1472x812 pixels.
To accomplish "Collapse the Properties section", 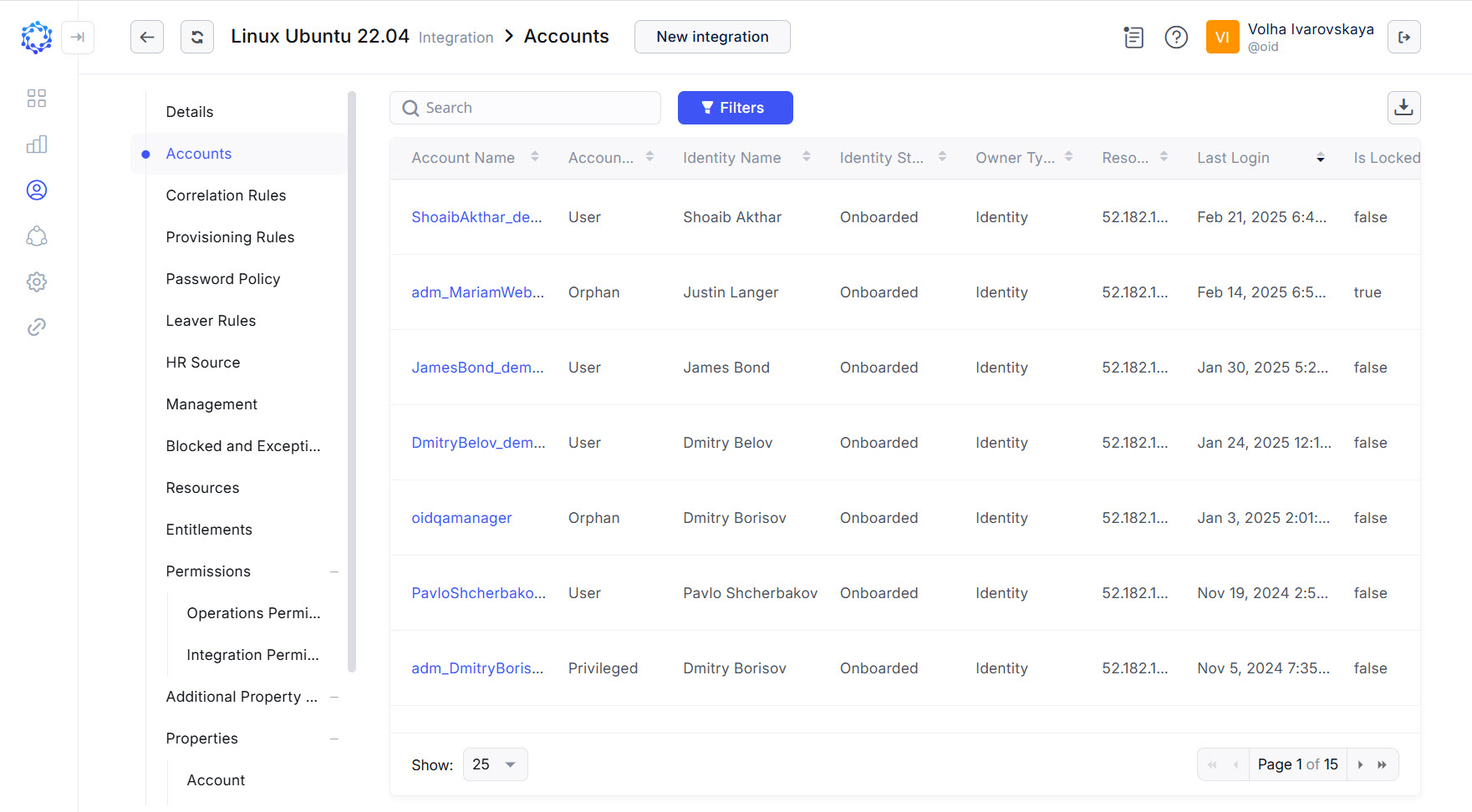I will pos(334,738).
